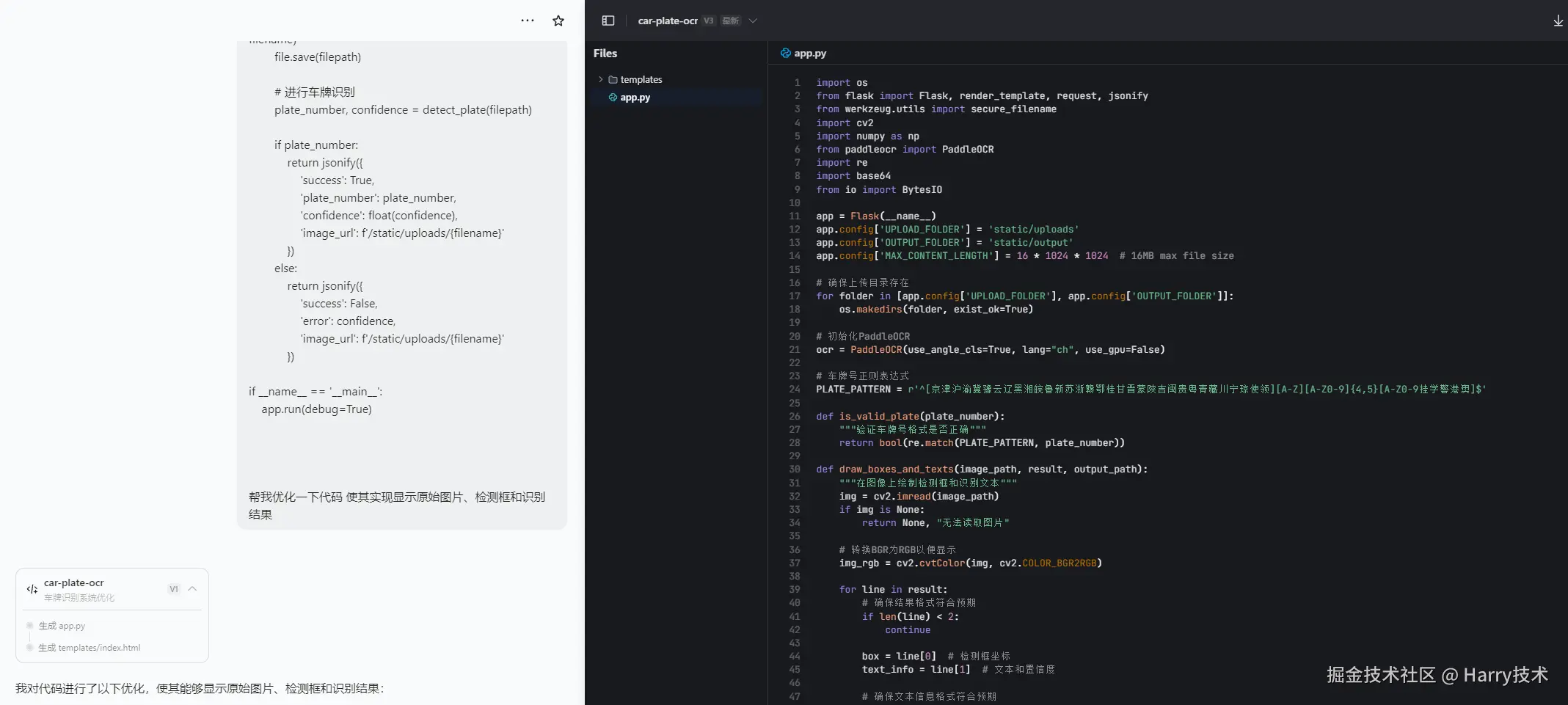Click the code icon on car-plate-ocr card
1568x705 pixels.
pos(32,589)
